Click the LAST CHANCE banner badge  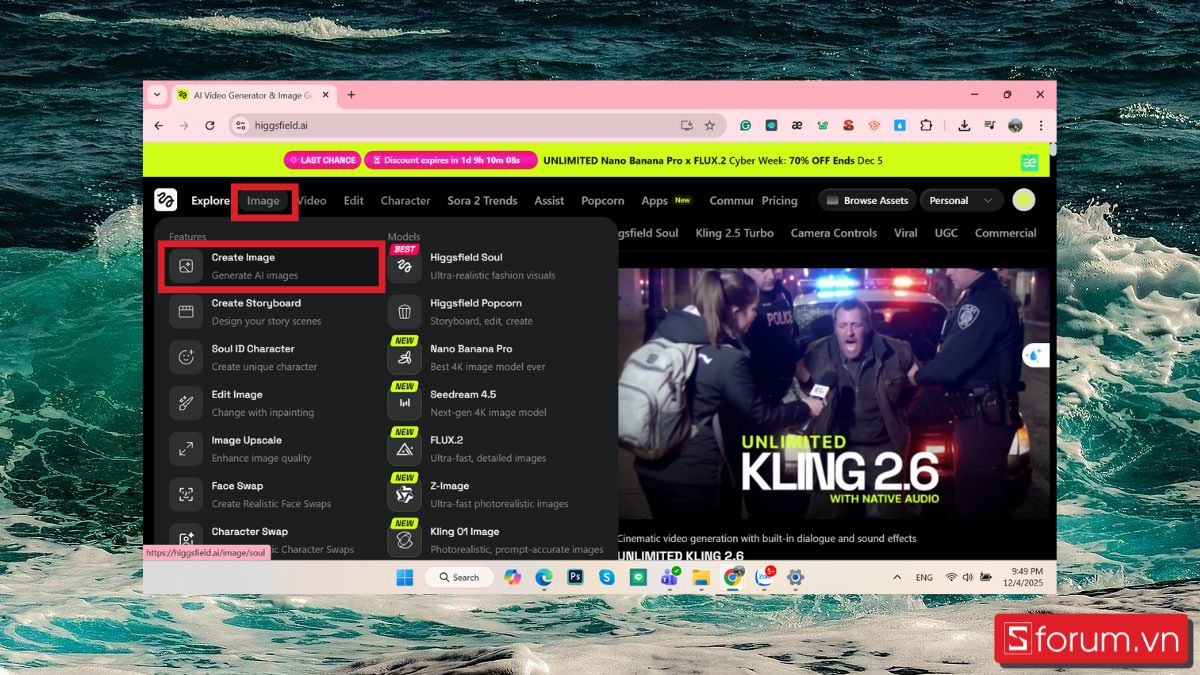tap(321, 160)
